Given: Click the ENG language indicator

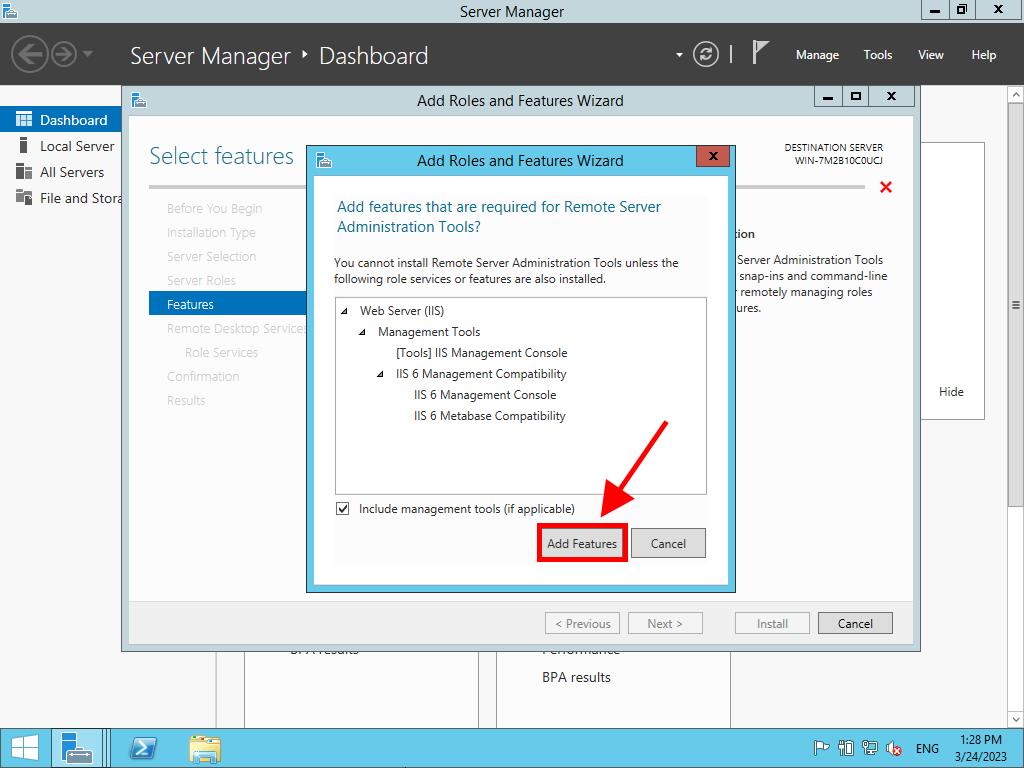Looking at the screenshot, I should (x=927, y=748).
